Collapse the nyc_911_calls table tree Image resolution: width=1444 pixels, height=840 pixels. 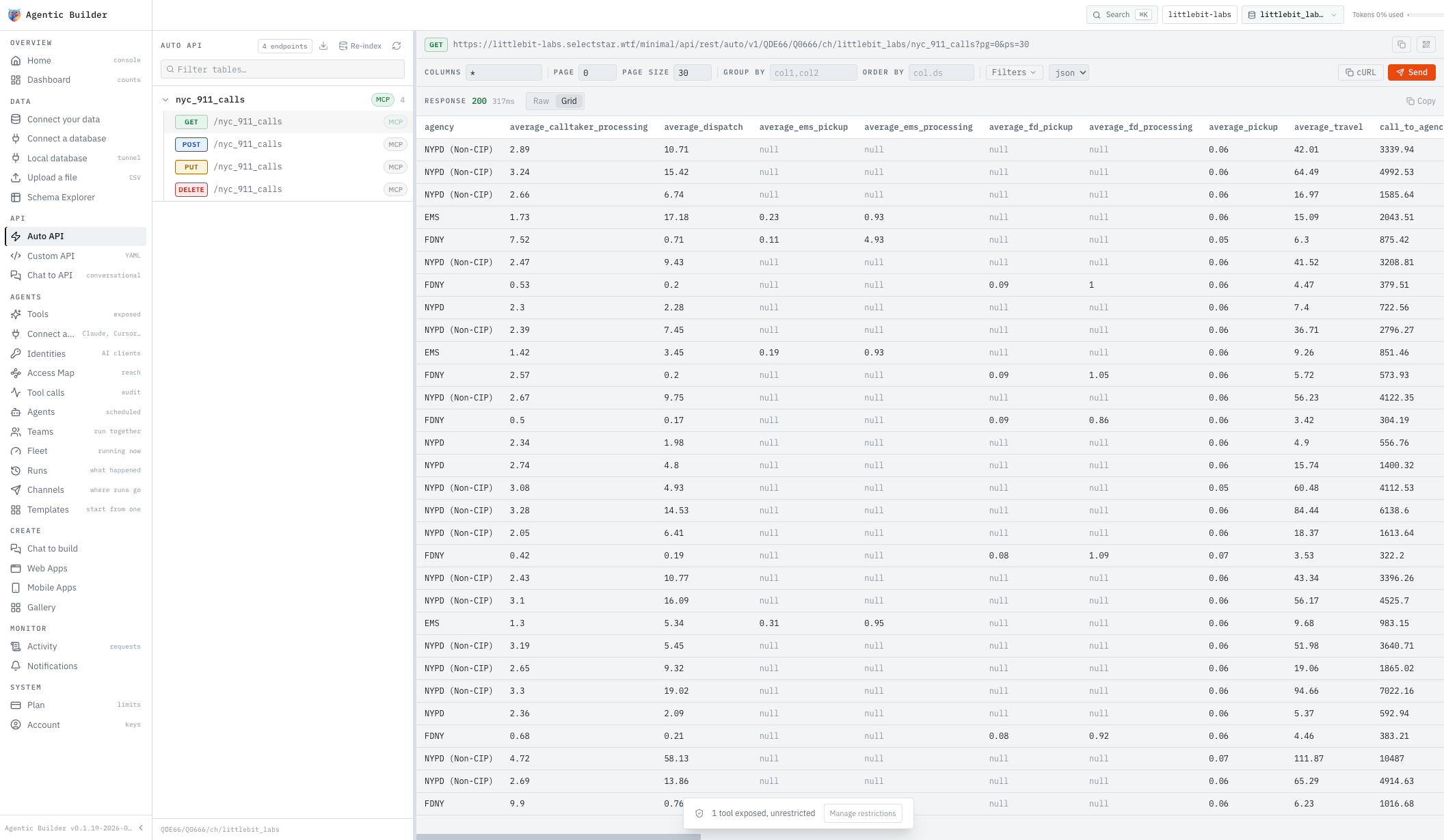tap(165, 100)
